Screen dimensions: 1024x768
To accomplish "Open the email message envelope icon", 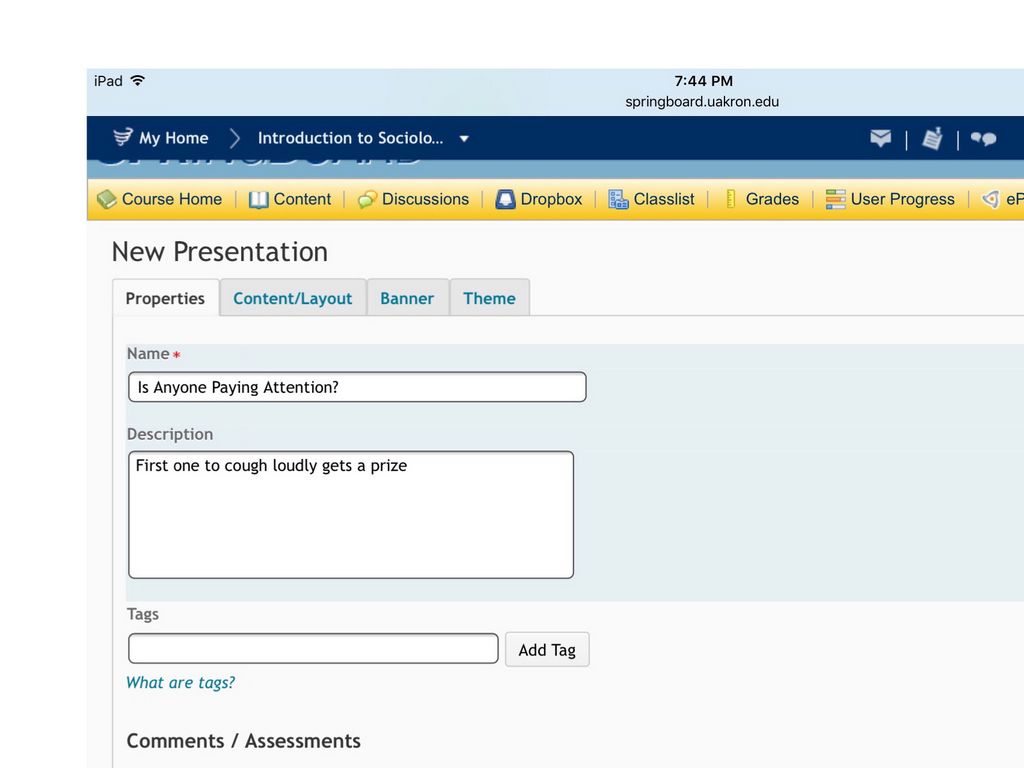I will [880, 138].
